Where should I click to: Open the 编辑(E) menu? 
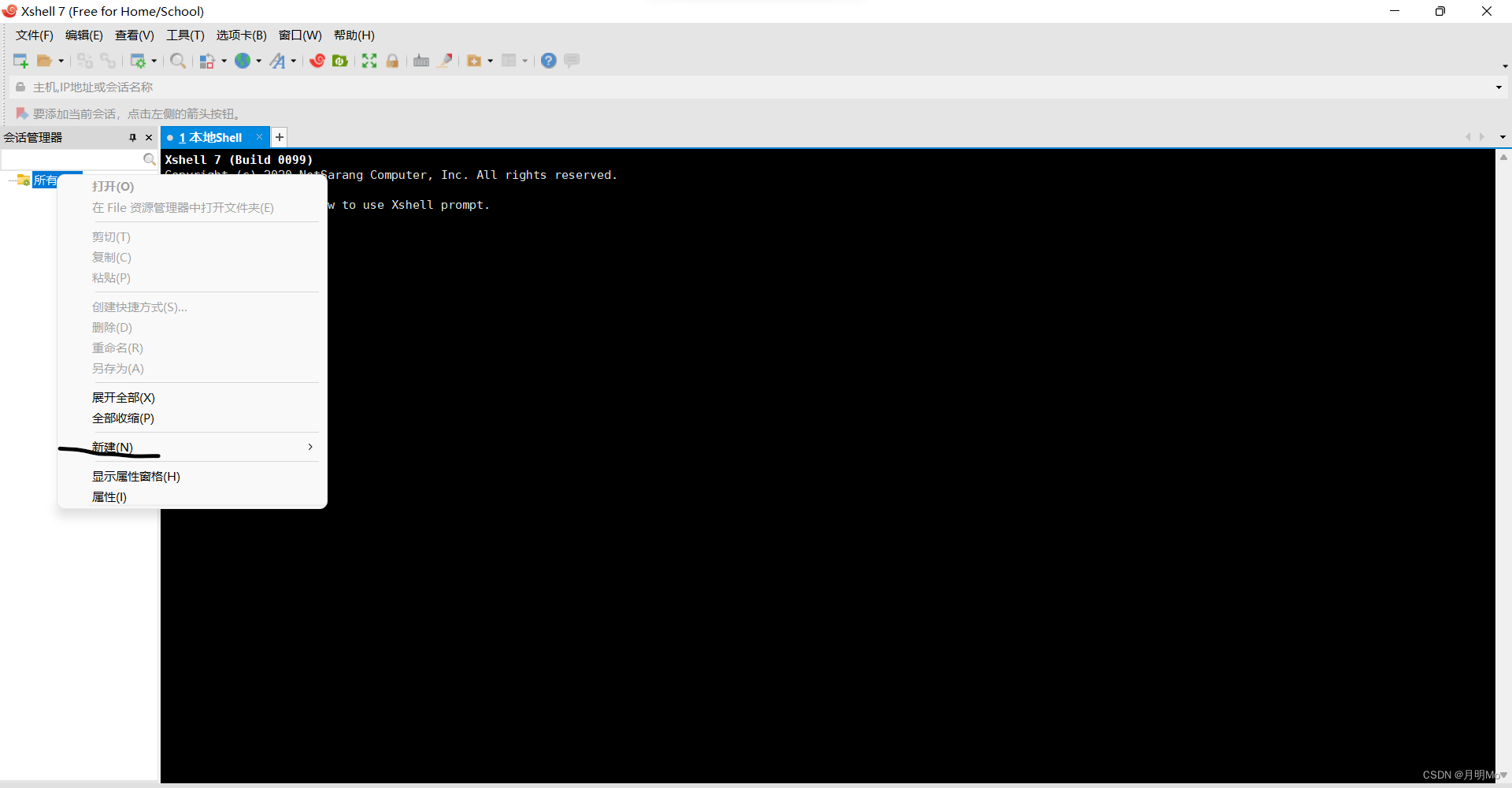pos(84,35)
